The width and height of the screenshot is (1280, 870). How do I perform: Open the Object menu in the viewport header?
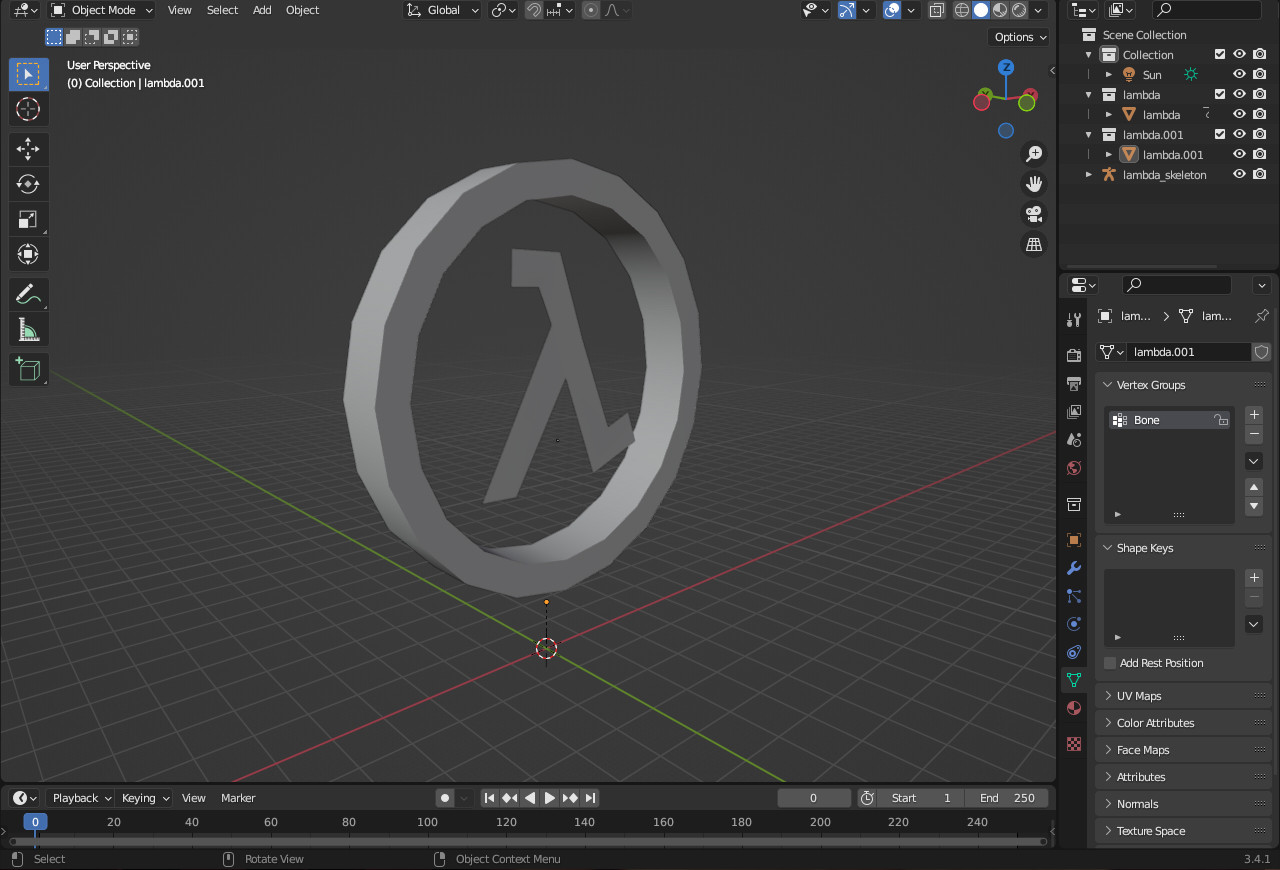[302, 10]
